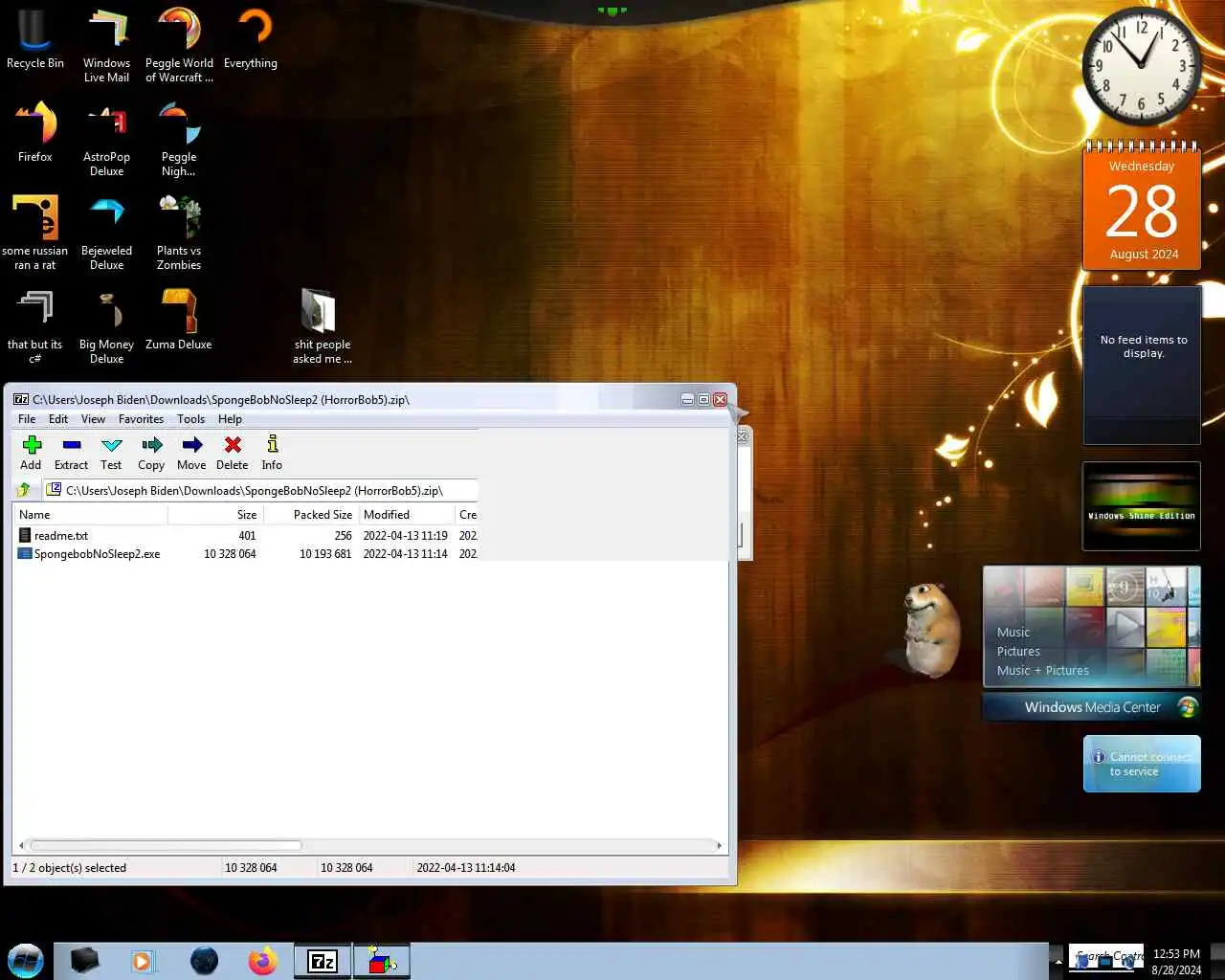The height and width of the screenshot is (980, 1225).
Task: Click the 'Cannot connect to service' gadget
Action: [1142, 764]
